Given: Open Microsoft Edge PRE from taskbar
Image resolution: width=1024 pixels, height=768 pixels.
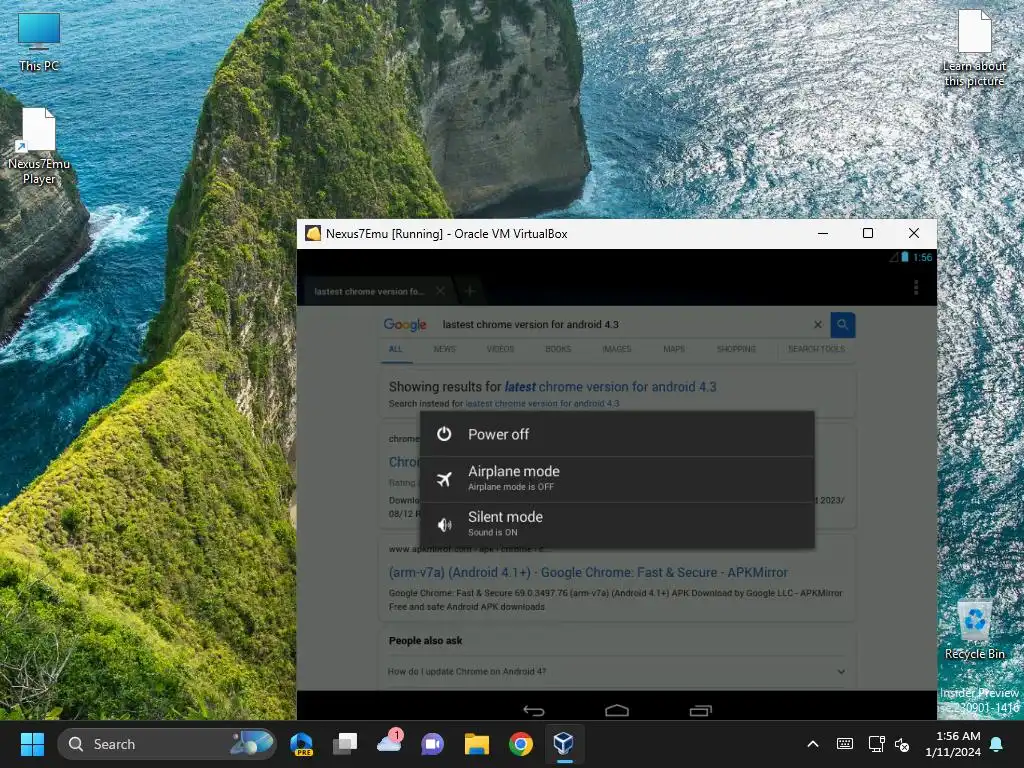Looking at the screenshot, I should pyautogui.click(x=301, y=744).
